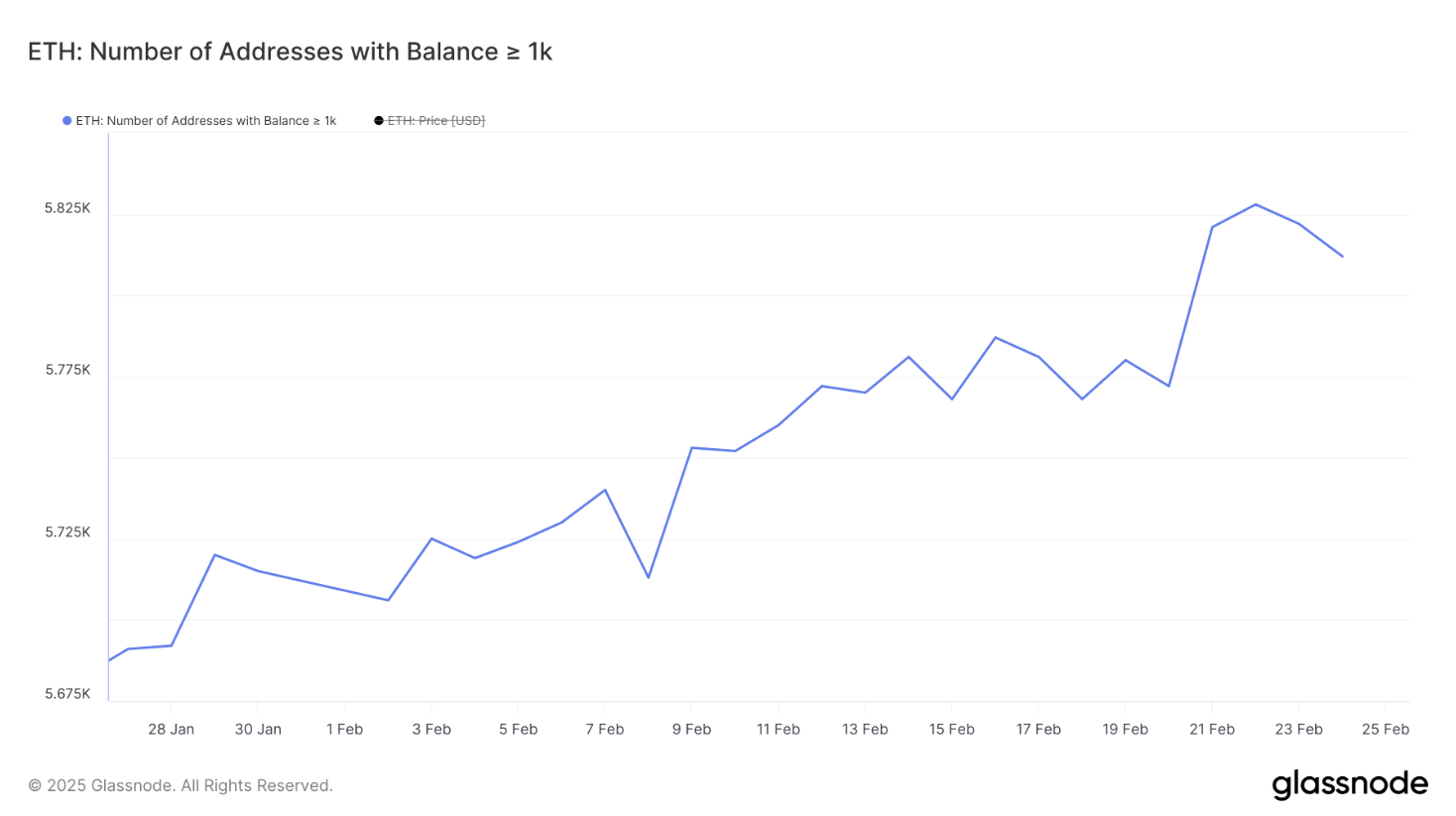Click the glassnode logo
This screenshot has width=1456, height=816.
(1349, 784)
